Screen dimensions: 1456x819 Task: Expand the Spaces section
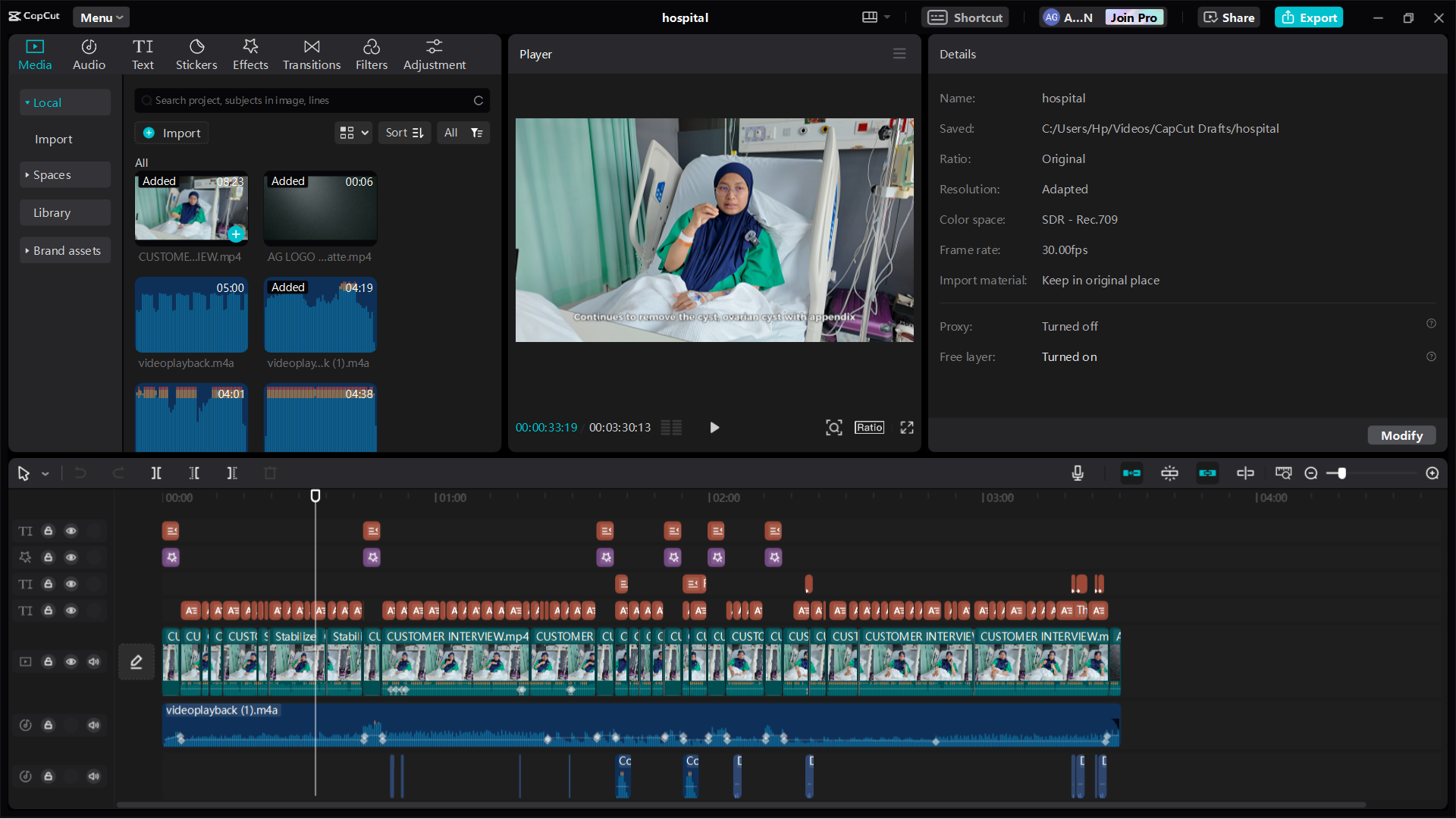(52, 175)
